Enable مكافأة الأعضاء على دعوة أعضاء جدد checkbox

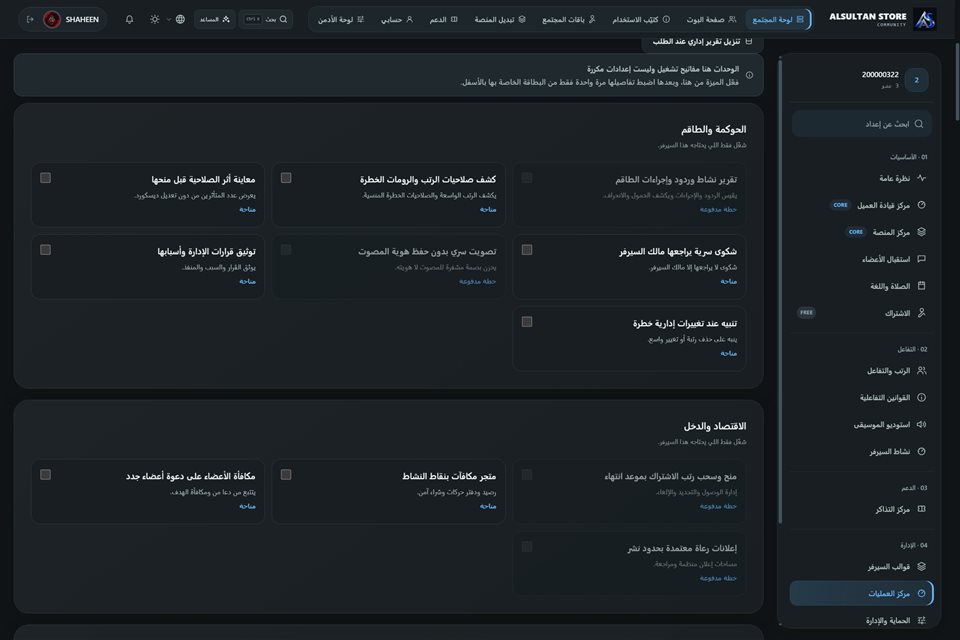click(x=45, y=475)
